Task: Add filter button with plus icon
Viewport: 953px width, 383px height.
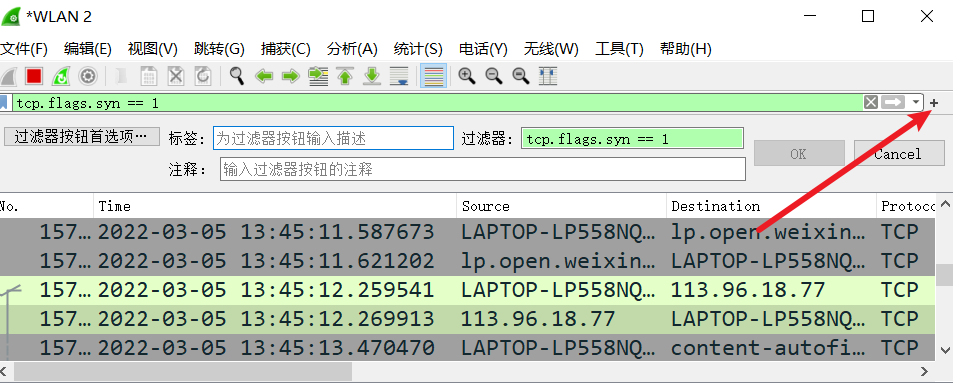Action: (x=934, y=103)
